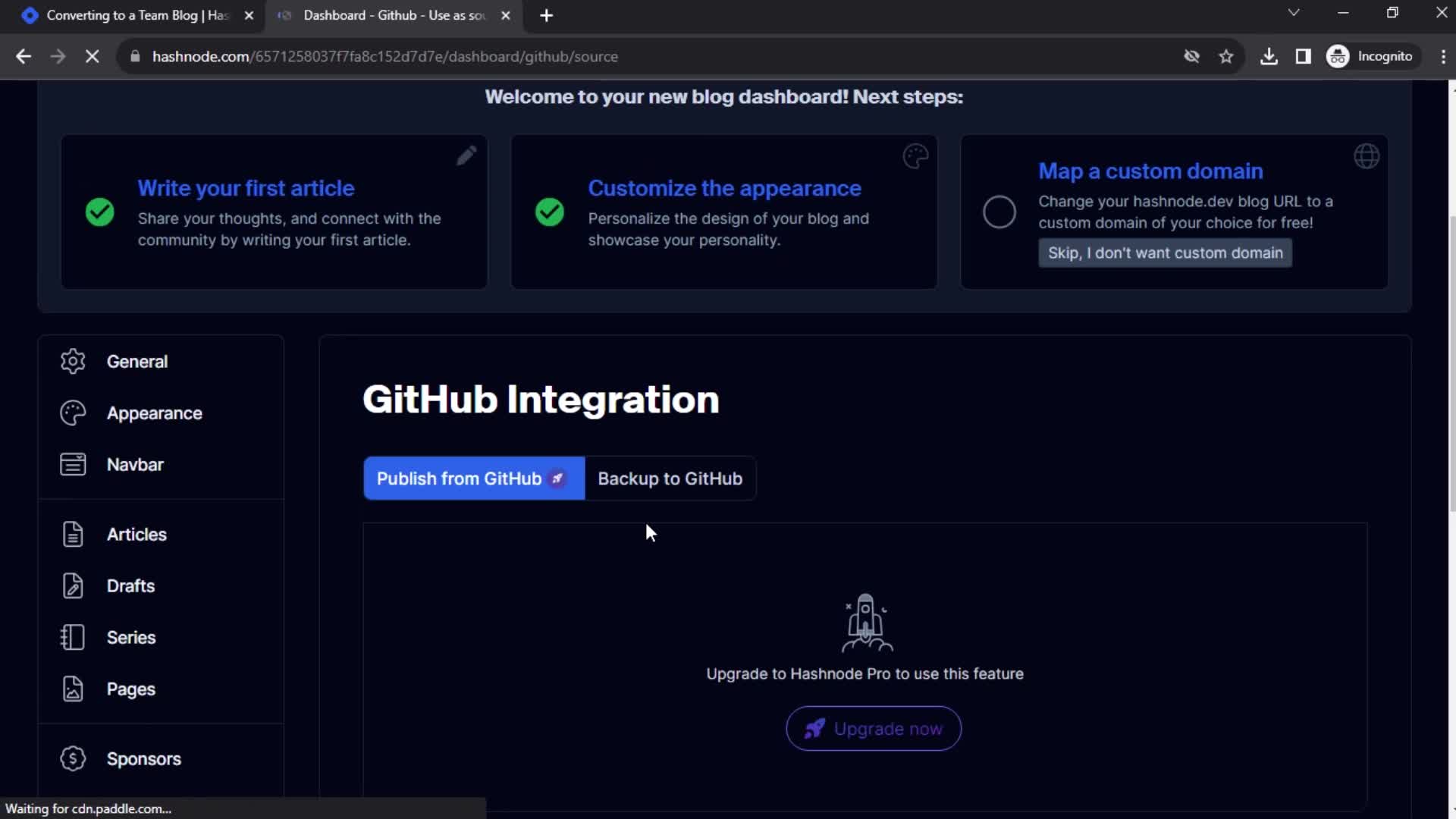Select the Navbar settings icon
The height and width of the screenshot is (819, 1456).
(x=72, y=464)
